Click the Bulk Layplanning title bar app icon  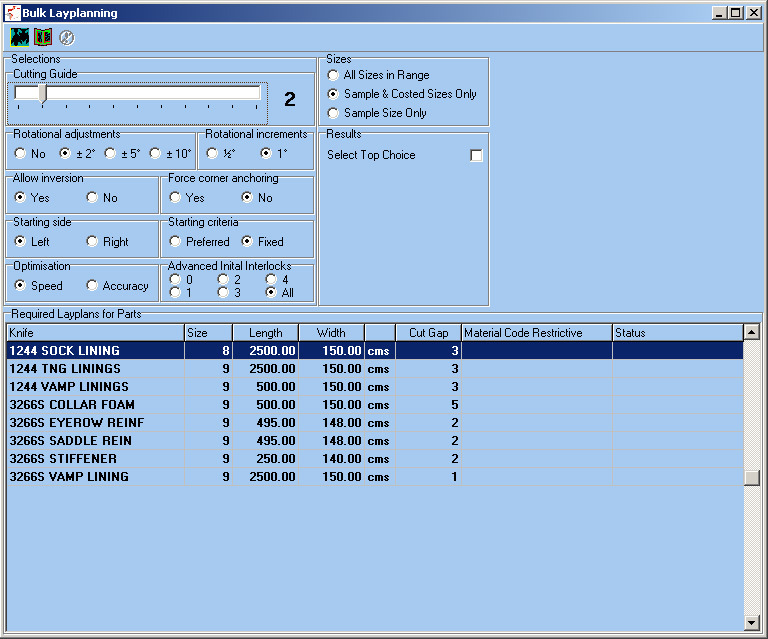tap(13, 13)
